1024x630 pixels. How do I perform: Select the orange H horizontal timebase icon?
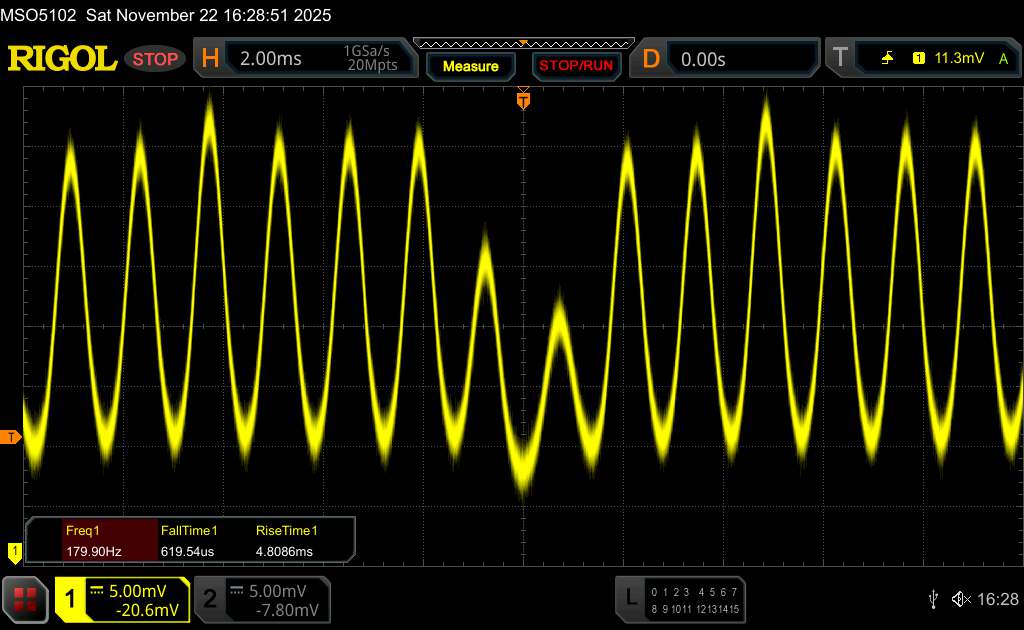pos(210,59)
